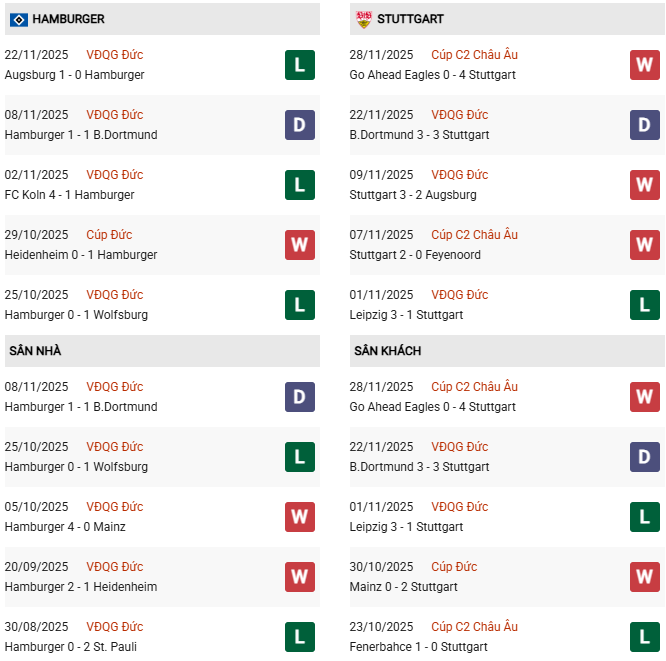666x661 pixels.
Task: Click the Stuttgart club crest icon
Action: coord(363,19)
